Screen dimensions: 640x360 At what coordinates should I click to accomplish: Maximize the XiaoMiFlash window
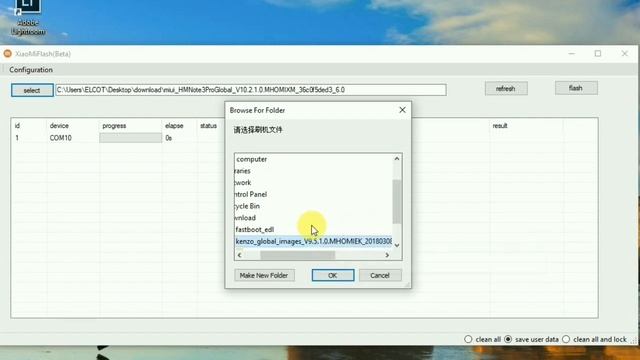point(598,53)
